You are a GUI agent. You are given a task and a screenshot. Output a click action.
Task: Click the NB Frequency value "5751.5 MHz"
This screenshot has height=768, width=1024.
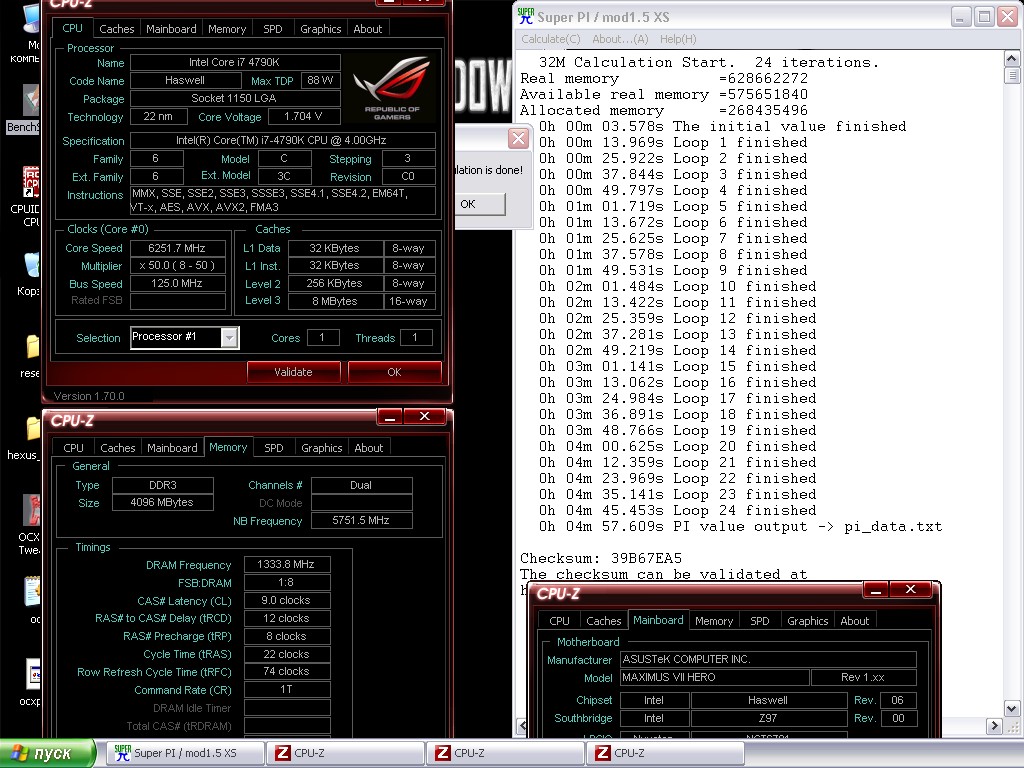click(x=362, y=520)
